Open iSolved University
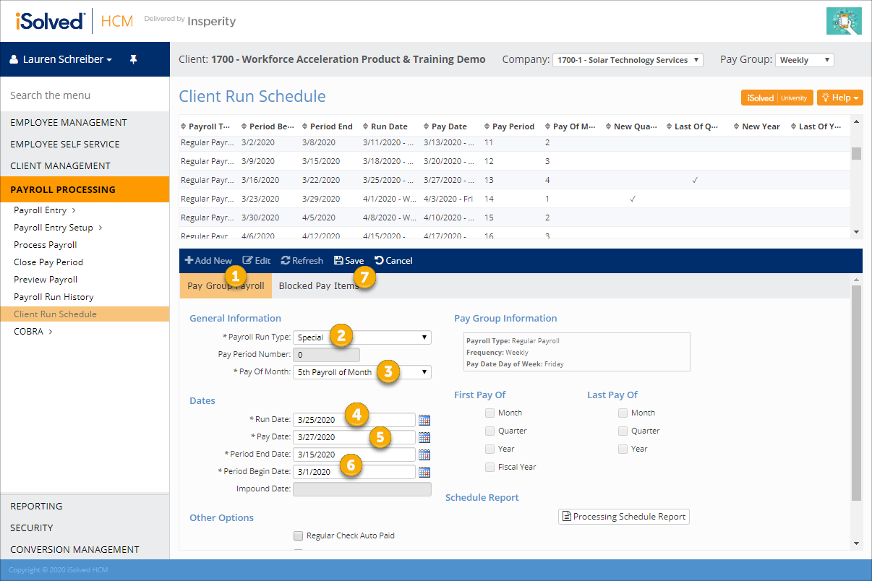Image resolution: width=872 pixels, height=581 pixels. click(x=777, y=98)
